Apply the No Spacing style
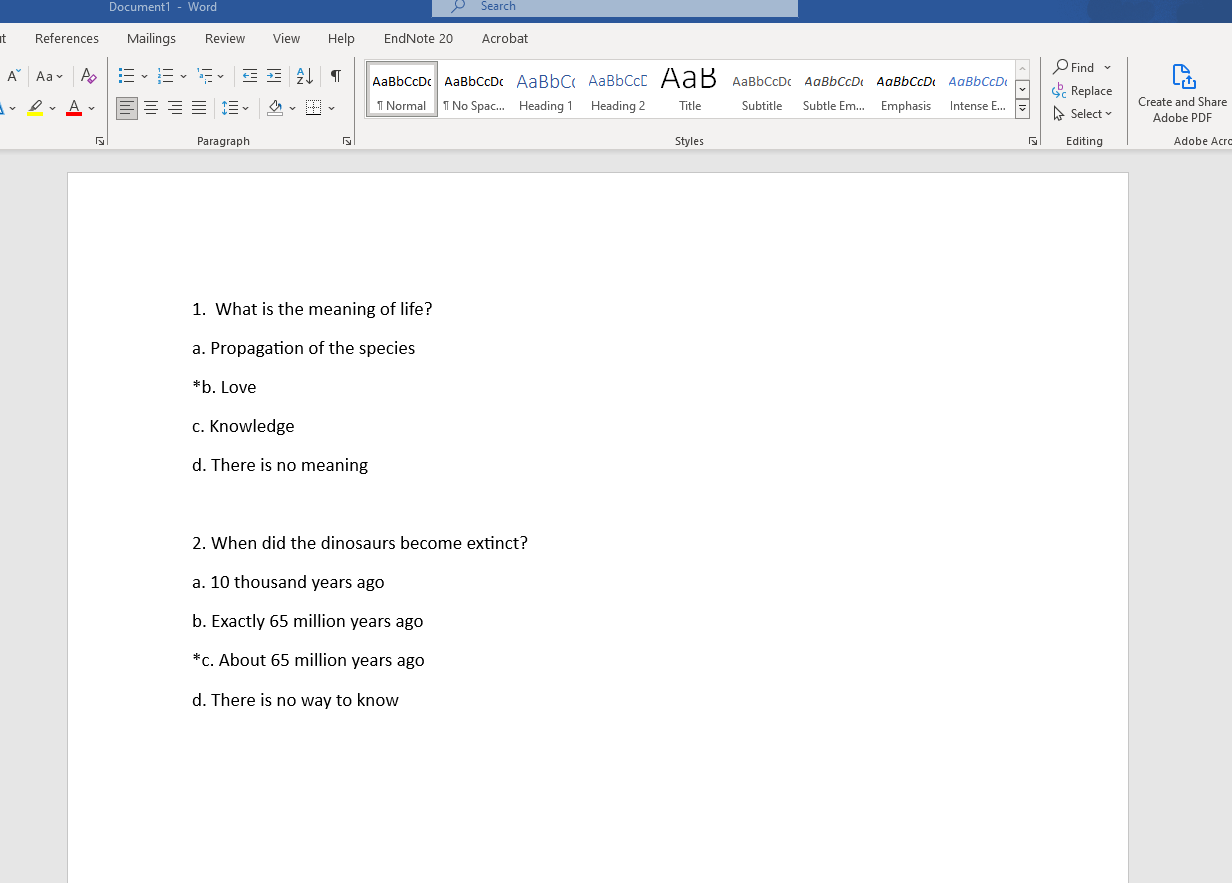This screenshot has height=883, width=1232. click(474, 89)
